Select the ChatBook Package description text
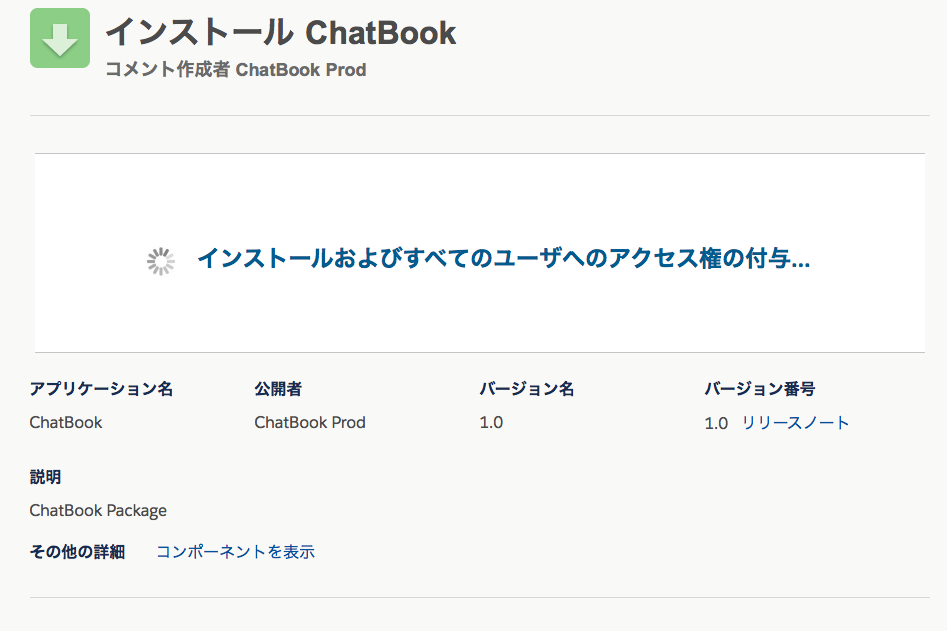 click(98, 511)
